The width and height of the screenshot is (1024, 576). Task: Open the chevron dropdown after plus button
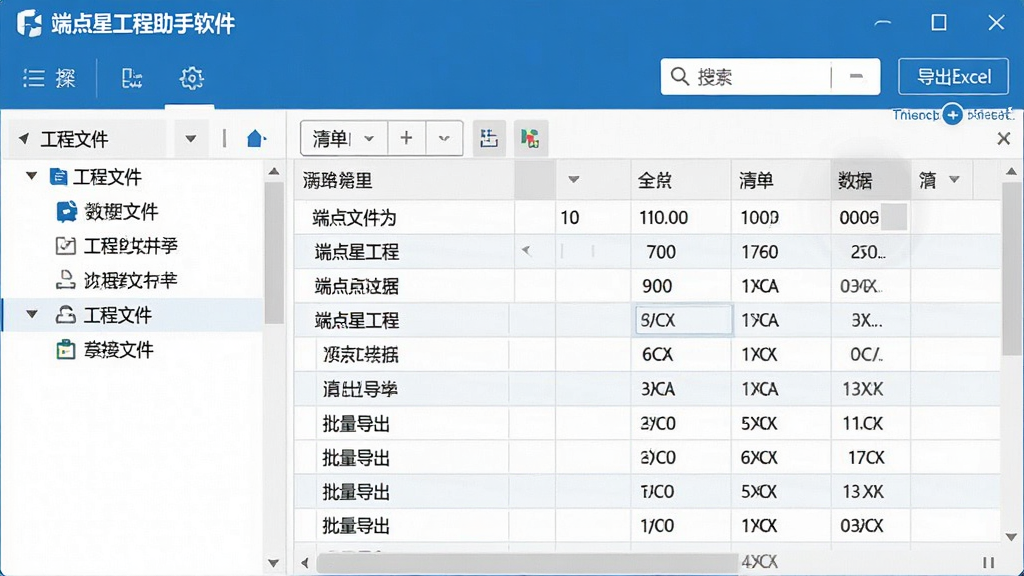click(x=444, y=138)
